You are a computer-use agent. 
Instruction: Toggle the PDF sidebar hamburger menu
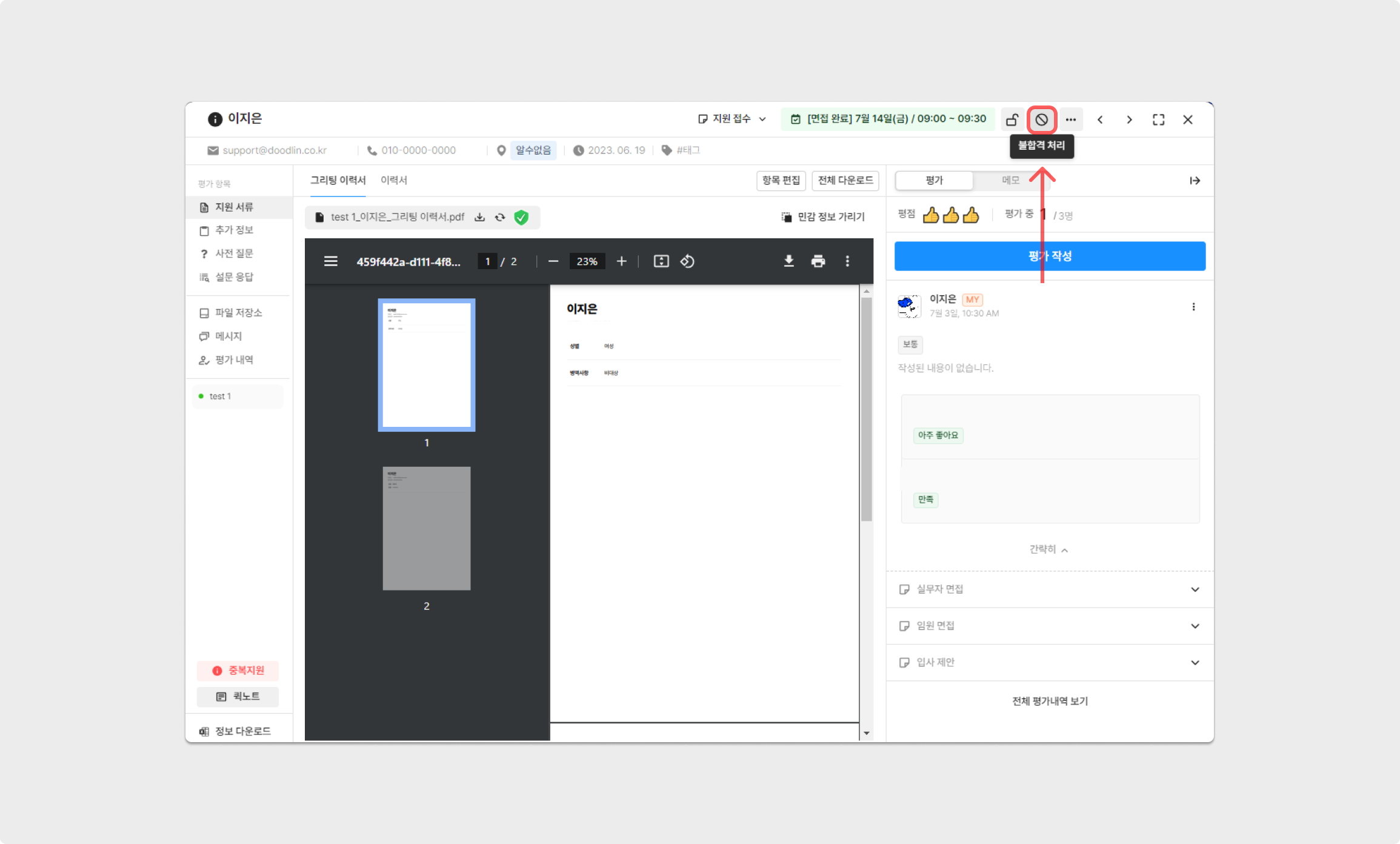[x=330, y=261]
